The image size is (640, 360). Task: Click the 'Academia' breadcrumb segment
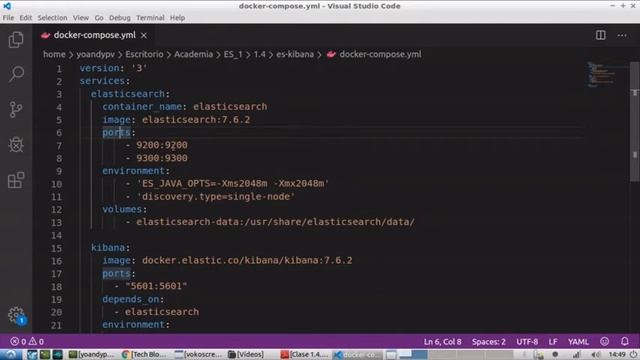(193, 54)
